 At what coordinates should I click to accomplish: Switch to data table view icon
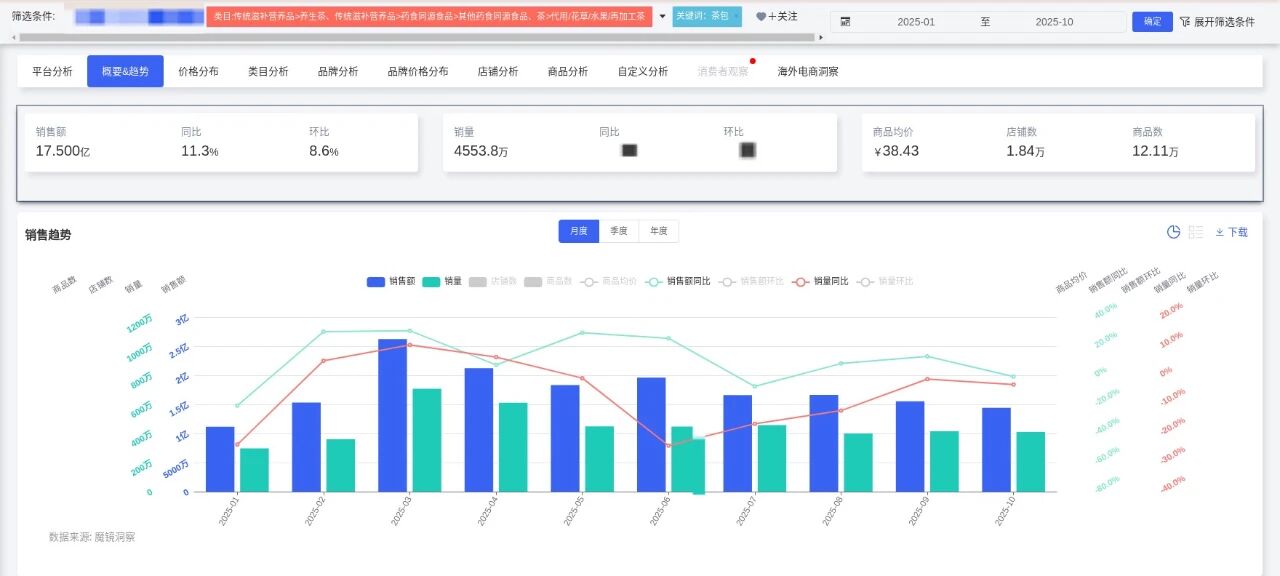(x=1196, y=232)
